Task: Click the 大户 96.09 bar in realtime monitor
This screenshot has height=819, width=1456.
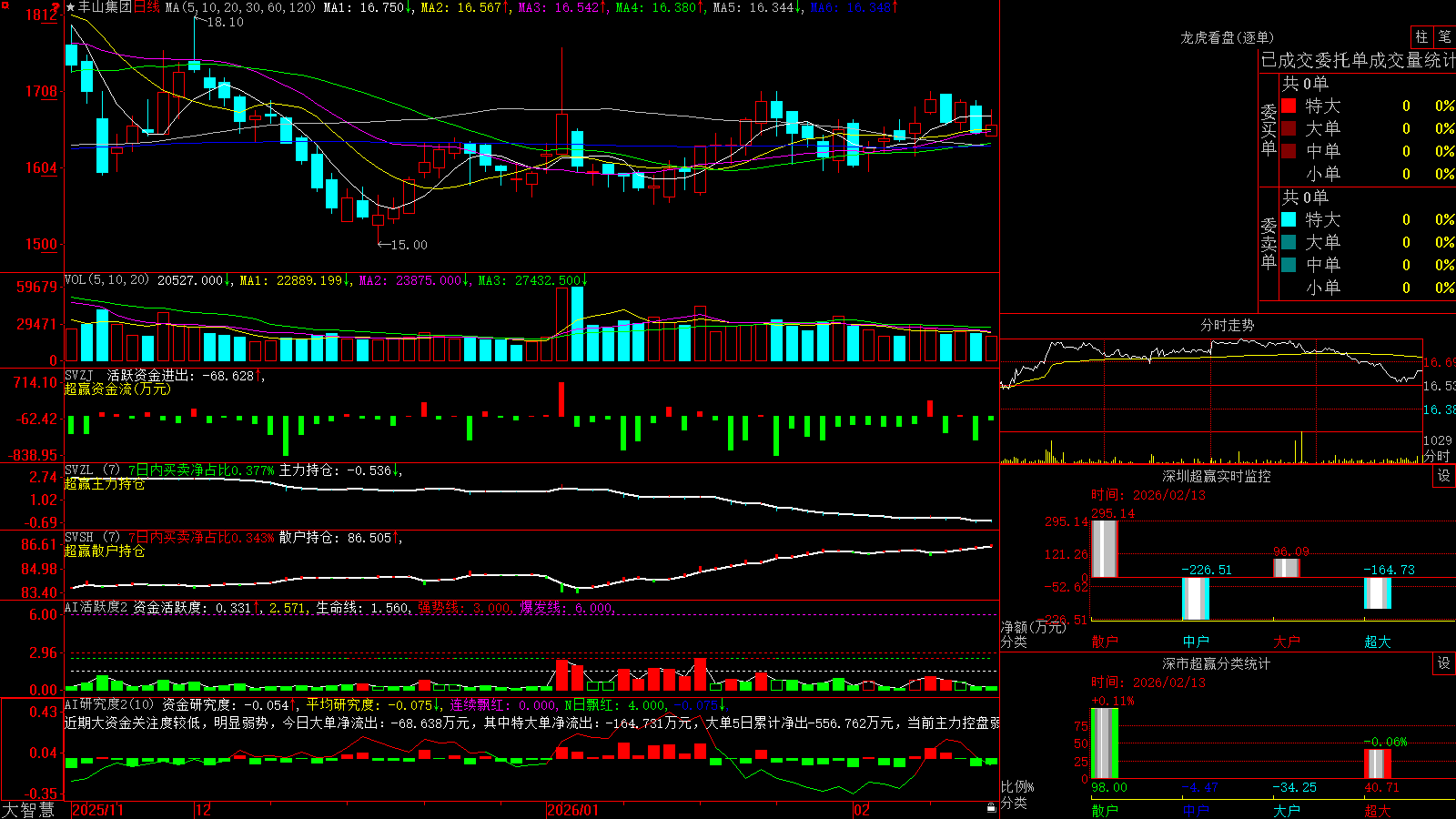Action: coord(1286,568)
